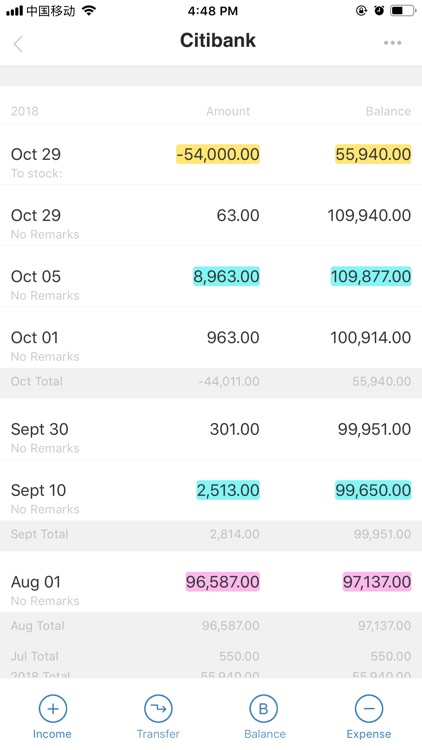
Task: Open the Oct 29 entry of 63.00
Action: coord(211,216)
